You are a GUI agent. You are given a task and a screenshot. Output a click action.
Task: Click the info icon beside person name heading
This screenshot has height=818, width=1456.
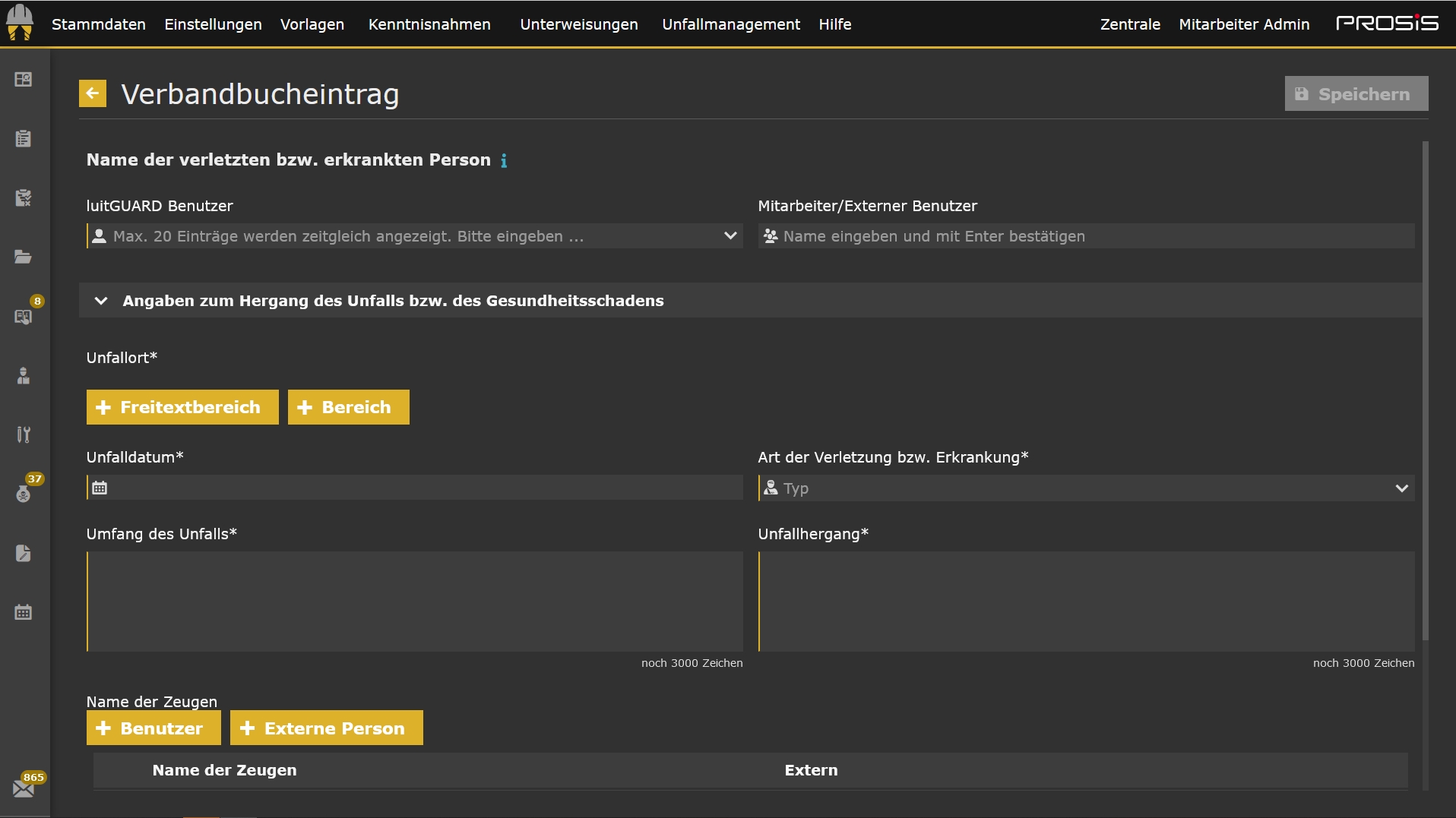click(504, 161)
